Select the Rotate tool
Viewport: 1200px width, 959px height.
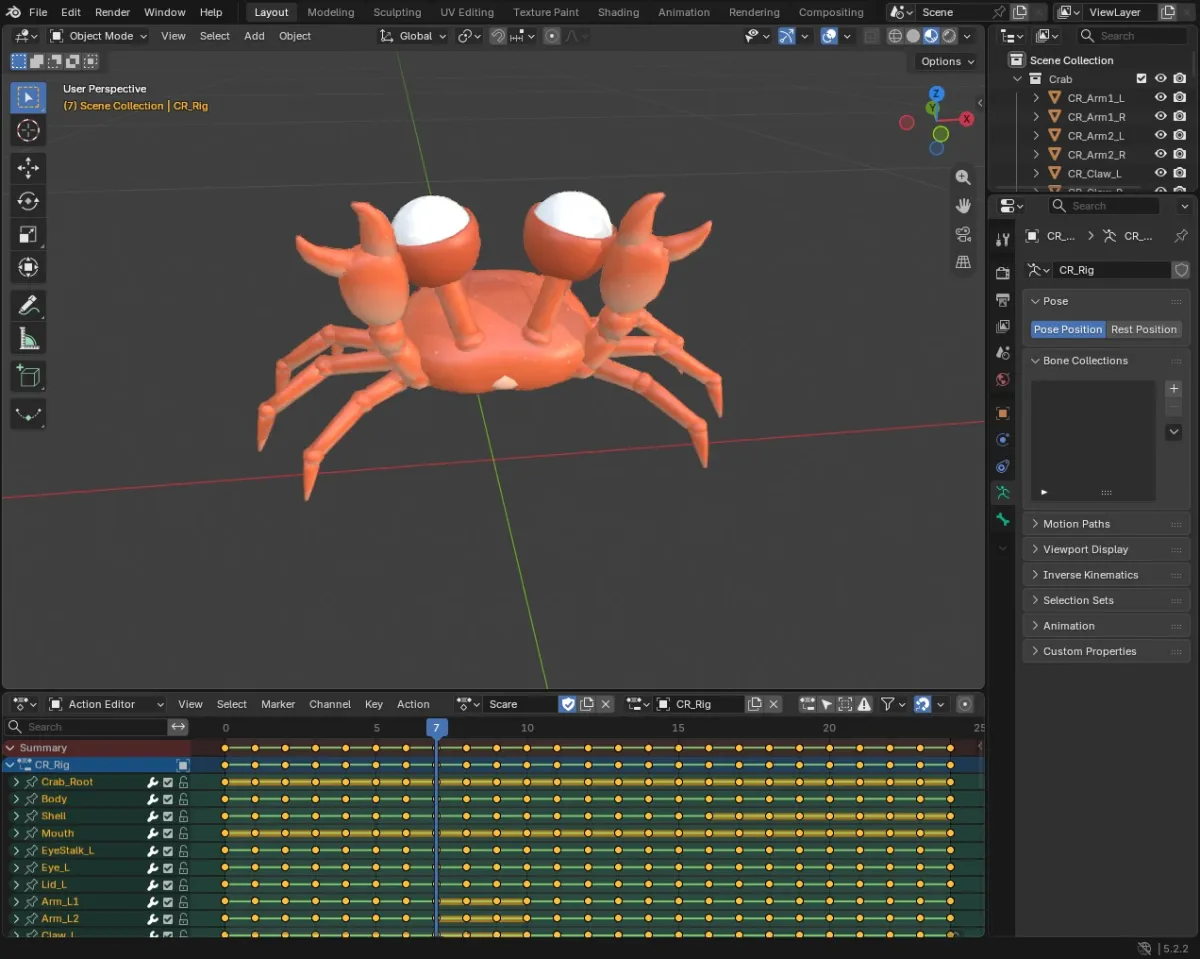28,201
